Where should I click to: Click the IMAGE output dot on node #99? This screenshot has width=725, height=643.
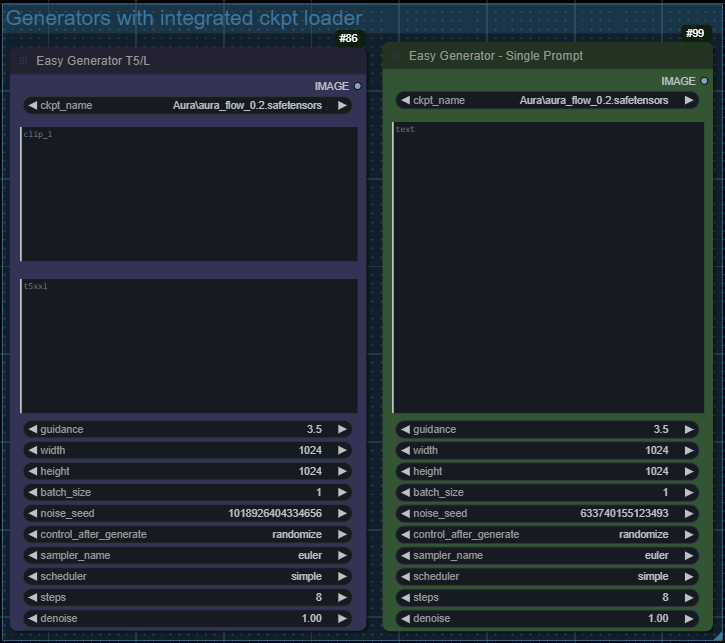point(704,81)
